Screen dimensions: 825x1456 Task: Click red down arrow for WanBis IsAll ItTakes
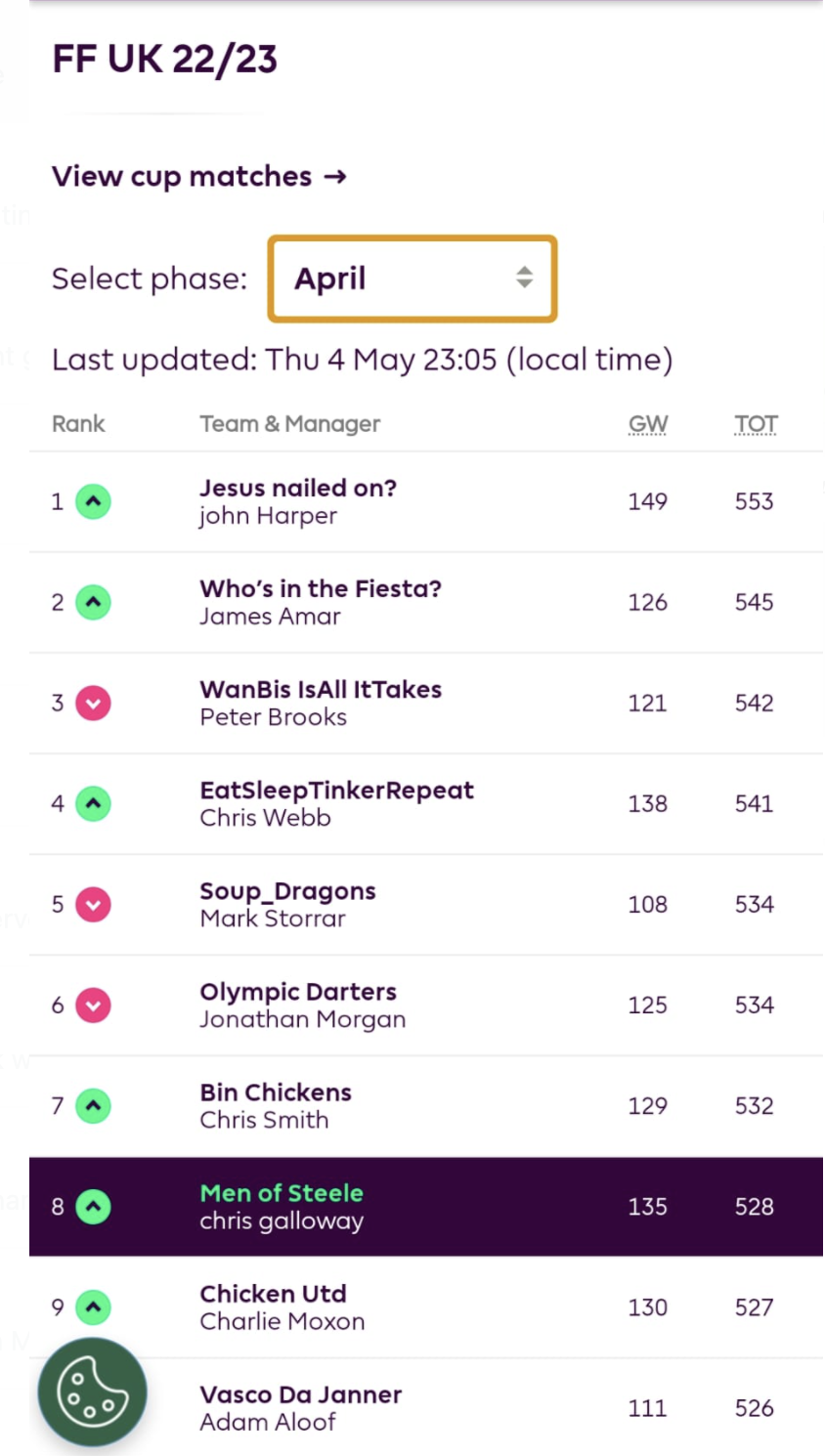tap(94, 704)
